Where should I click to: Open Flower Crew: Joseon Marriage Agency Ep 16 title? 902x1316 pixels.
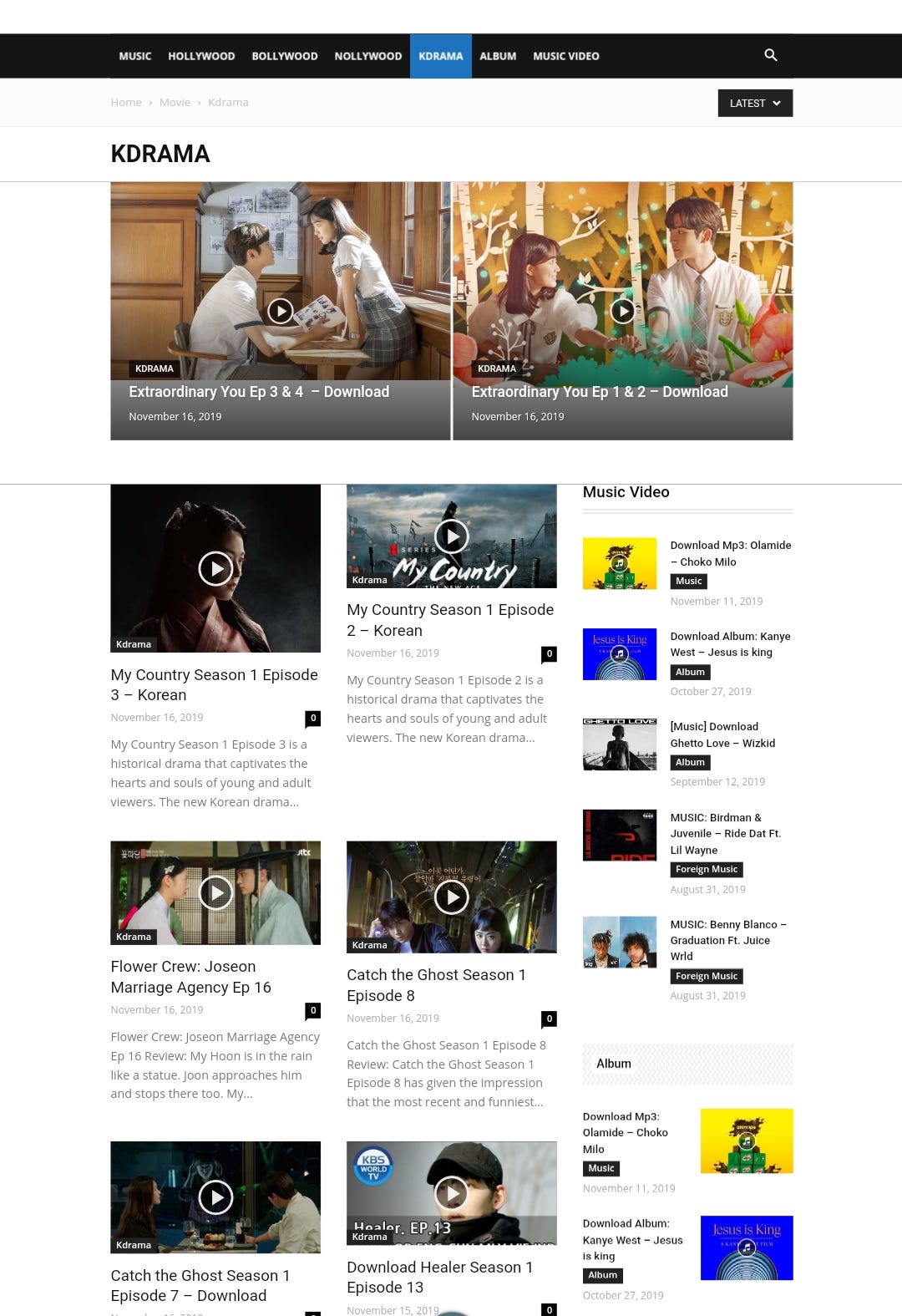191,977
